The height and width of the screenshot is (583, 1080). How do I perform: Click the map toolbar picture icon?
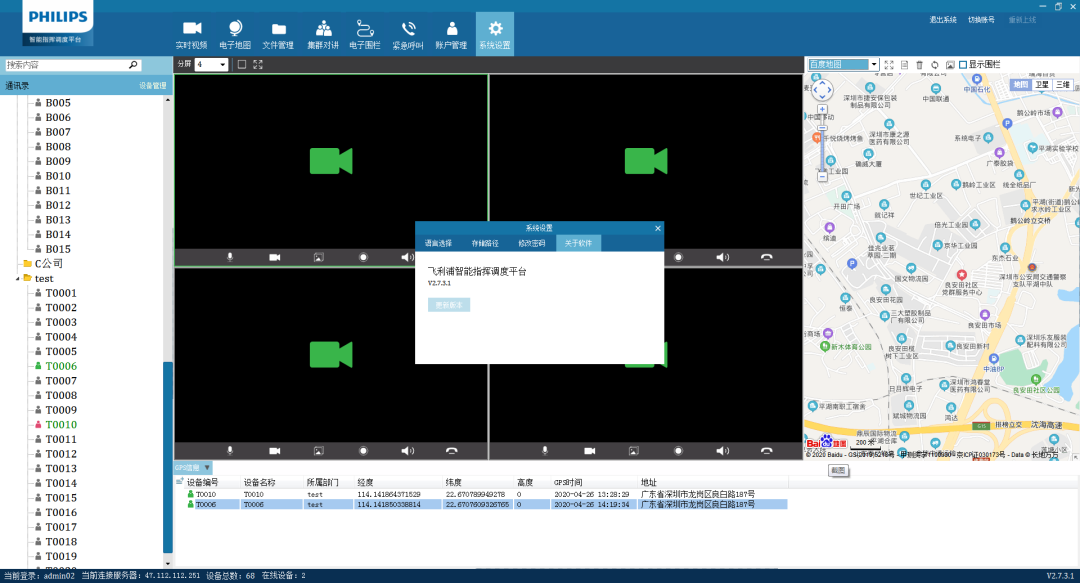point(950,65)
